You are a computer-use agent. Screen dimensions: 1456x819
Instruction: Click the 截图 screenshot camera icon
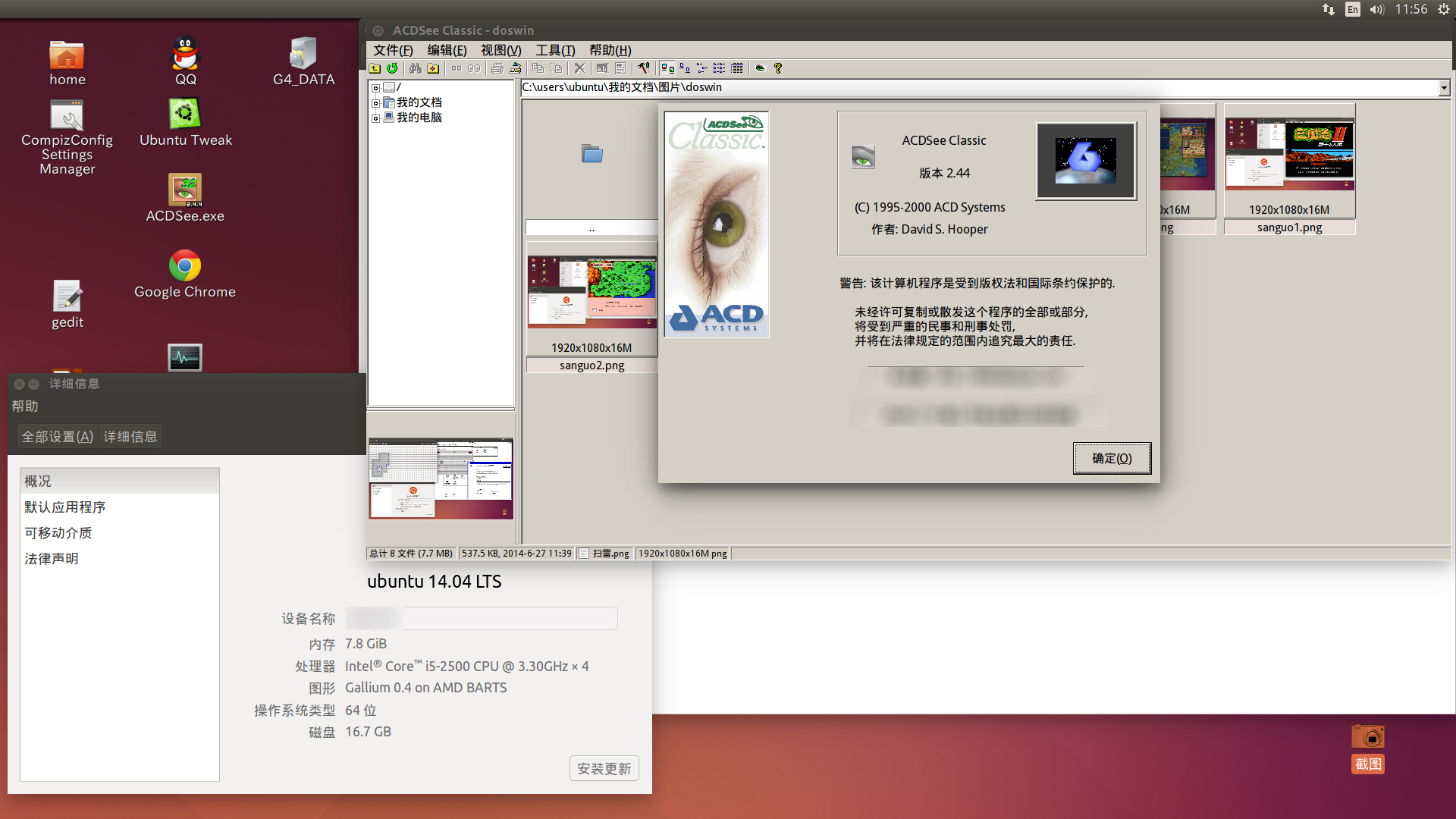click(1368, 748)
